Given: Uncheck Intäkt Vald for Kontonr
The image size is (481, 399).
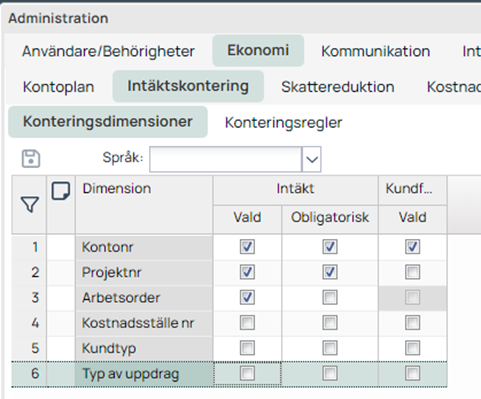Looking at the screenshot, I should 247,247.
